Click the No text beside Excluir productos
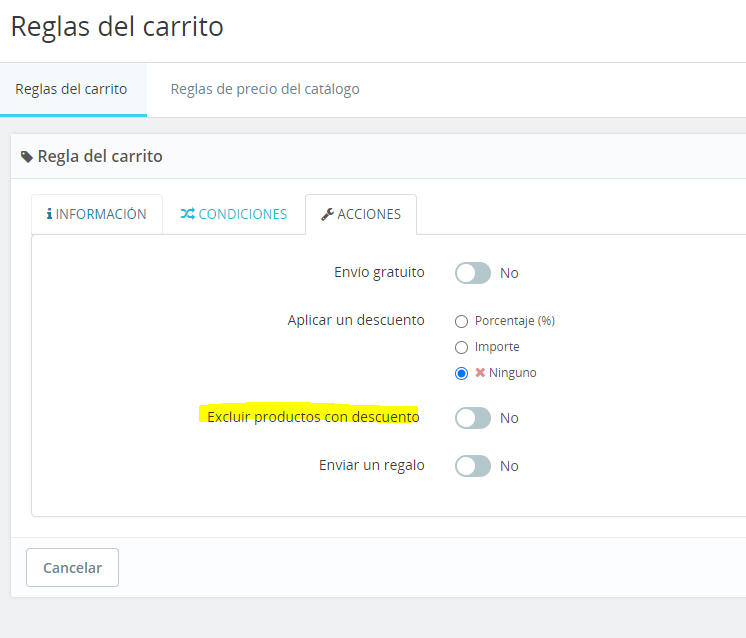 pos(509,418)
